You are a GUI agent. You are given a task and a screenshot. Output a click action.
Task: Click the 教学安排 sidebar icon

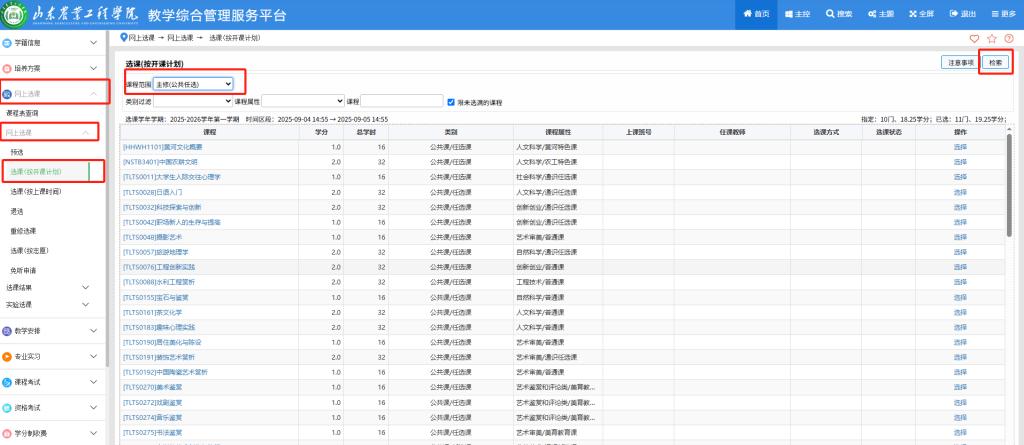point(7,331)
